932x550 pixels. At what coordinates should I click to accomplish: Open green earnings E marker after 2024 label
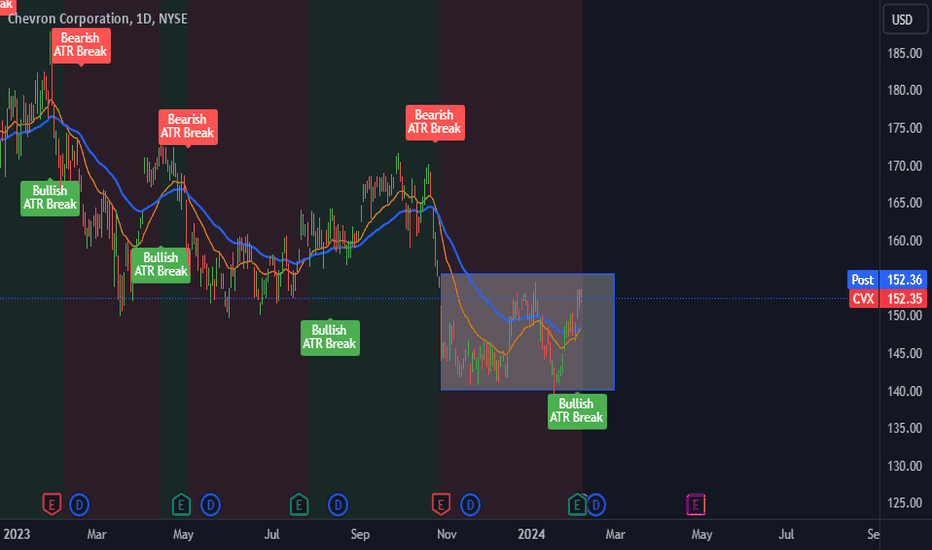[x=577, y=505]
